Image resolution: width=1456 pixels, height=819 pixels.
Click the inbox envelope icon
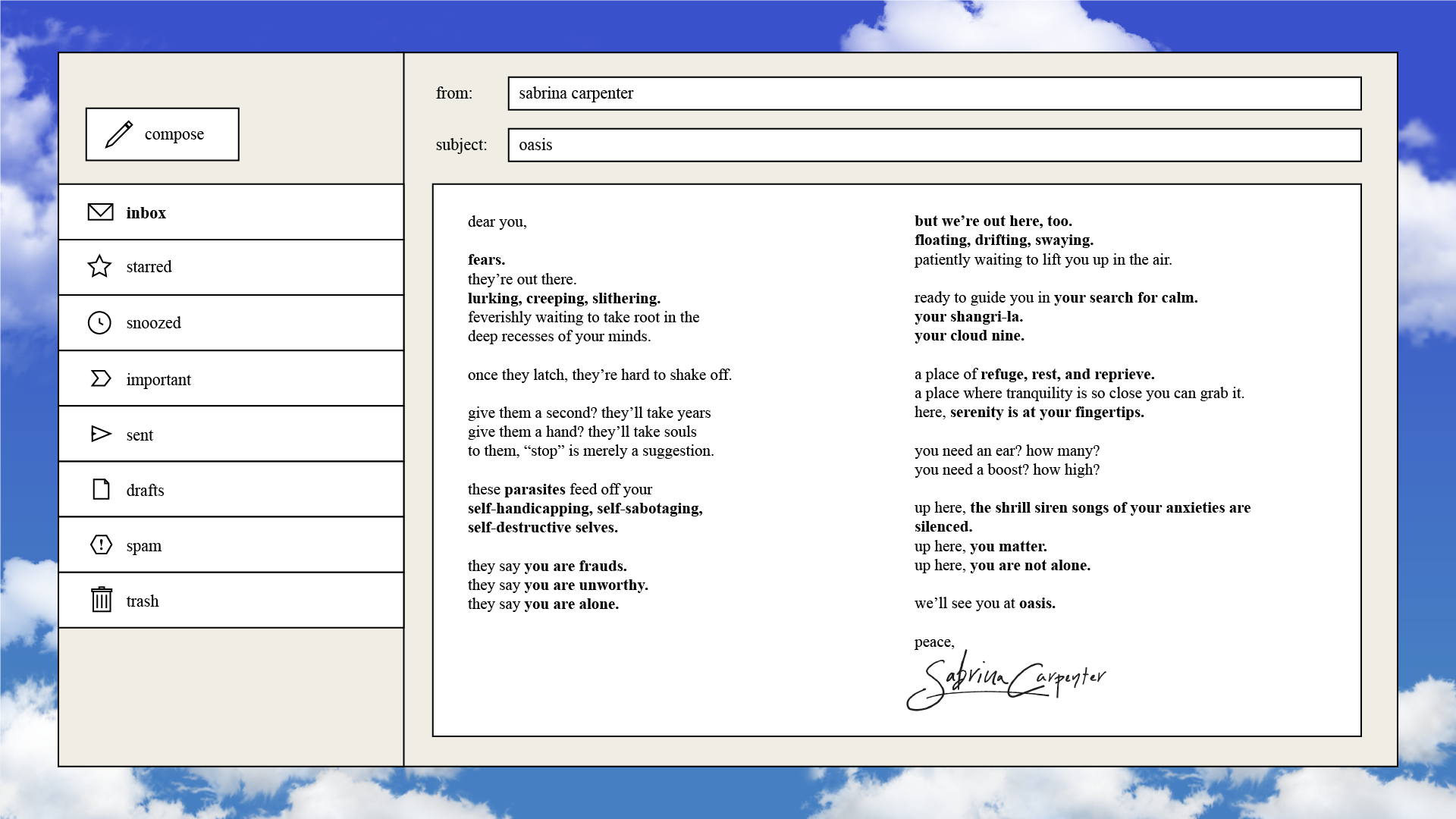click(x=100, y=212)
